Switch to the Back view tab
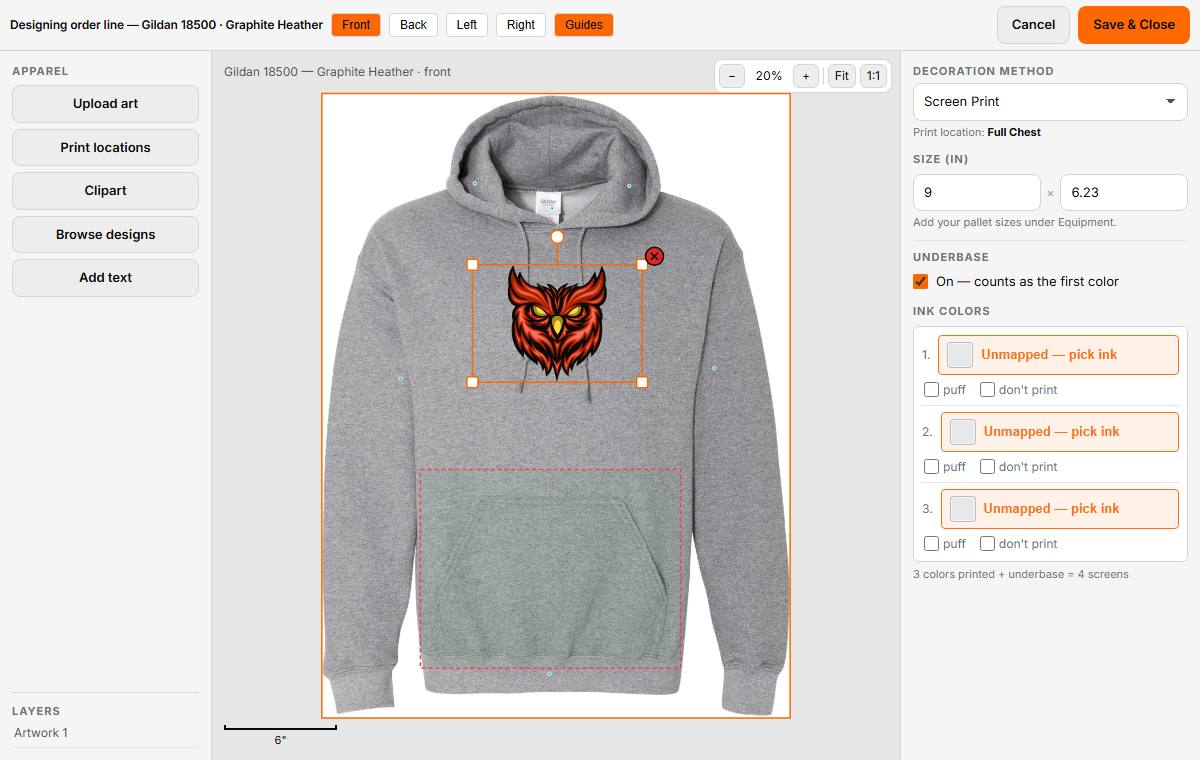The image size is (1200, 760). [413, 25]
